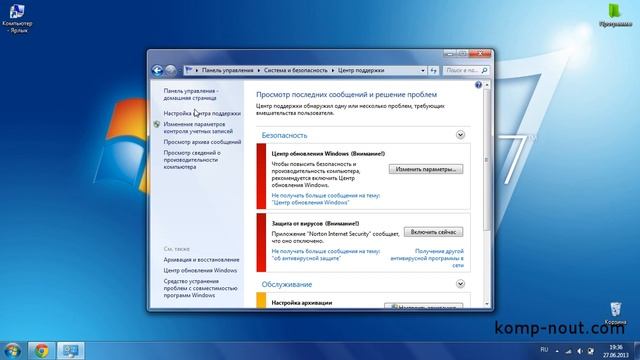Click Получение другой антивирусной программы в сети
640x360 pixels.
pos(427,258)
